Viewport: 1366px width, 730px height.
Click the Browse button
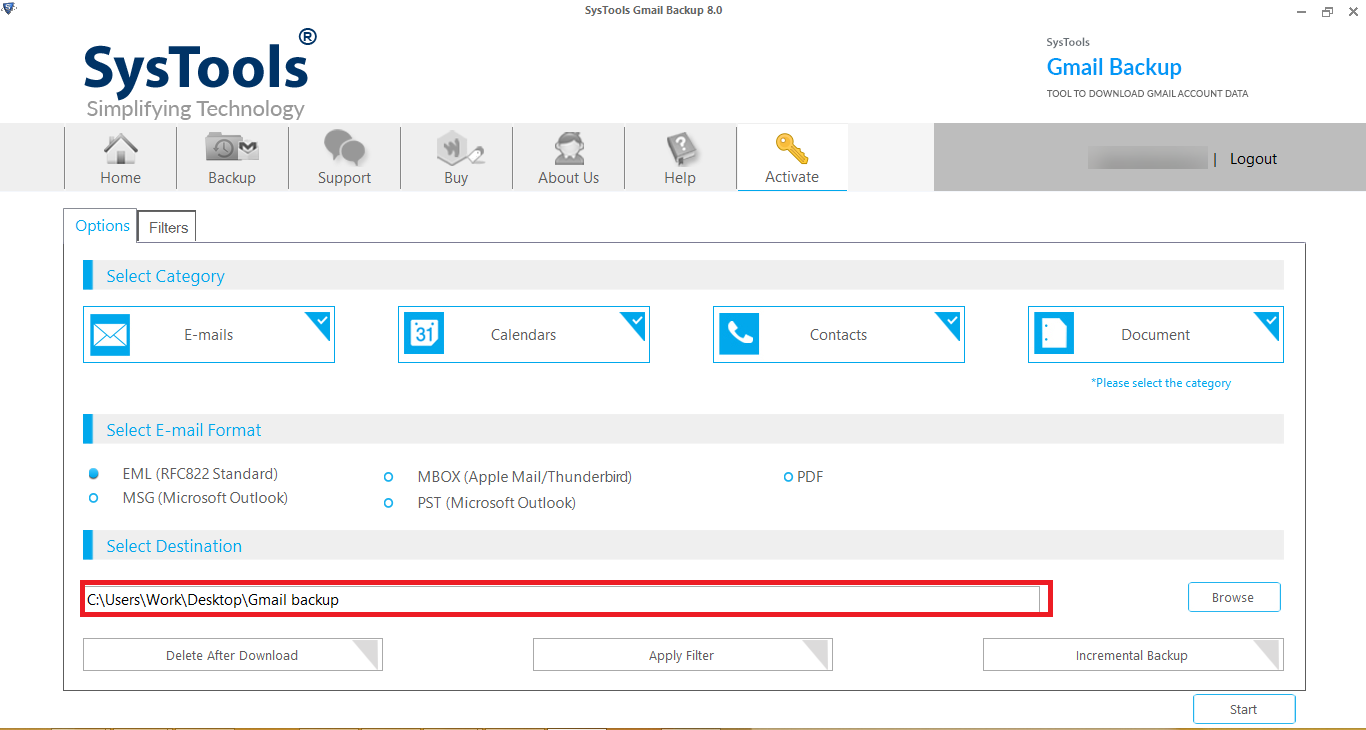coord(1234,597)
